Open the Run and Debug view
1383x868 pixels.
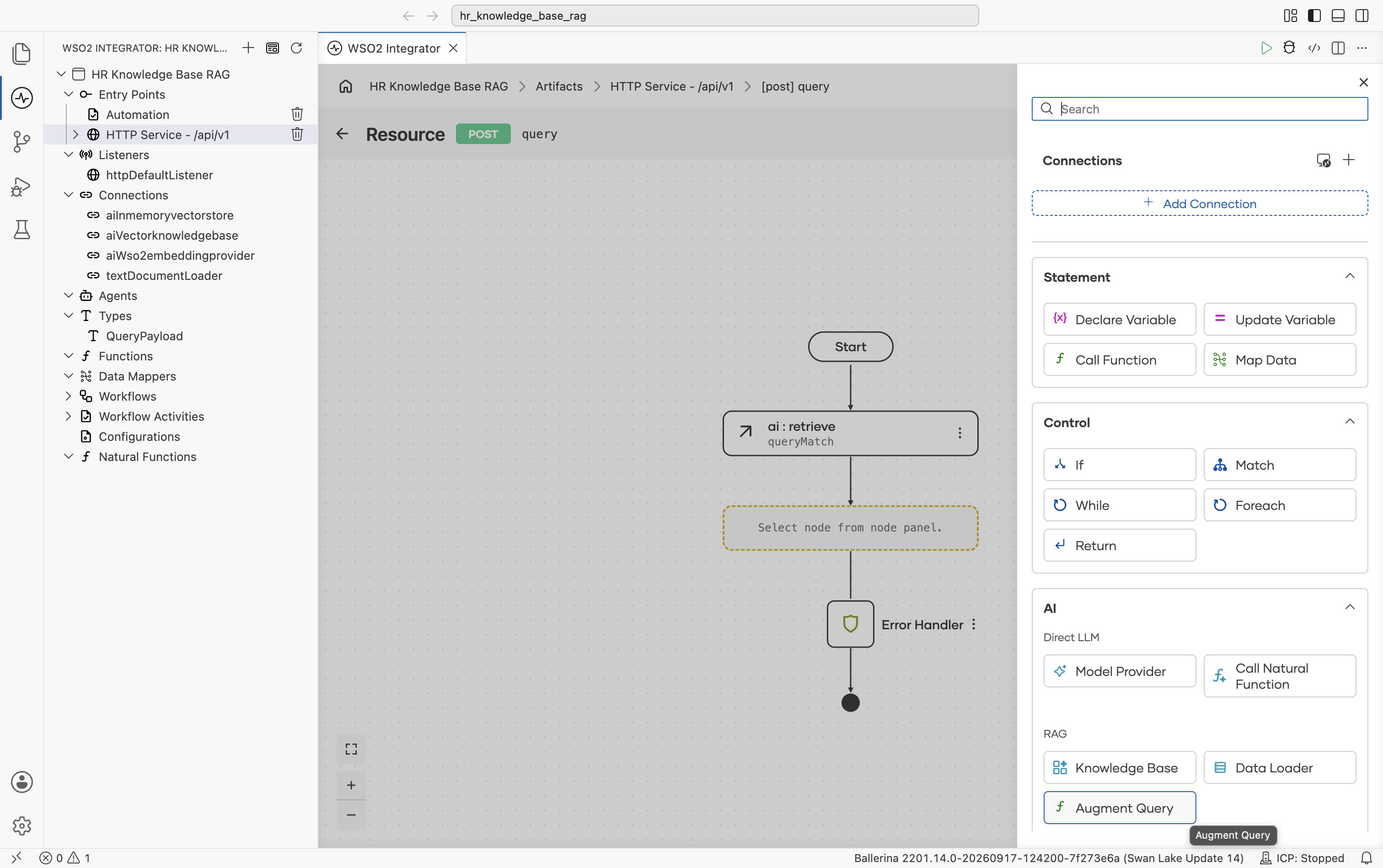coord(21,186)
